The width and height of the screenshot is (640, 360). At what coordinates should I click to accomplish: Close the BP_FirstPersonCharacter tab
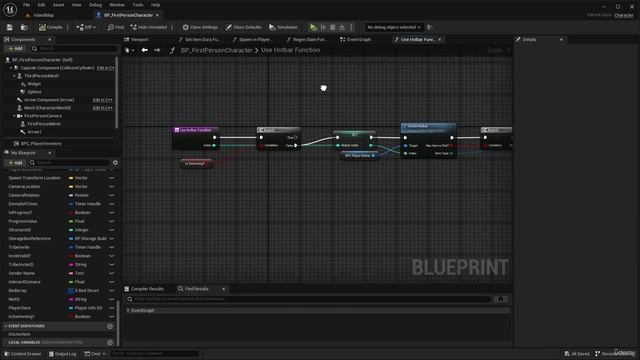click(x=158, y=15)
